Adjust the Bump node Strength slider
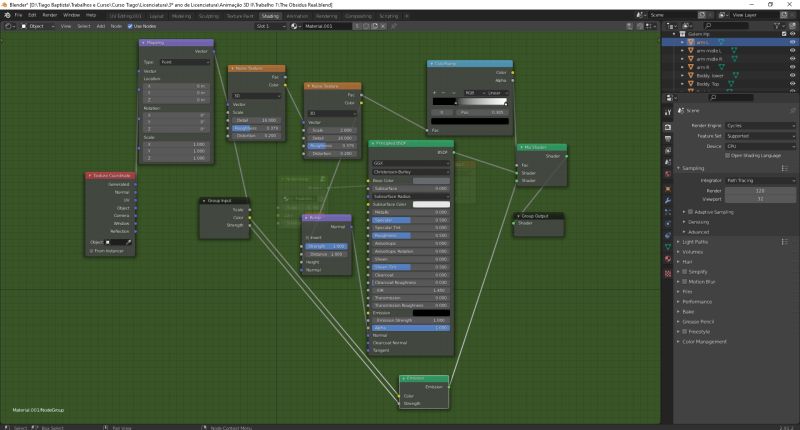 click(x=327, y=246)
